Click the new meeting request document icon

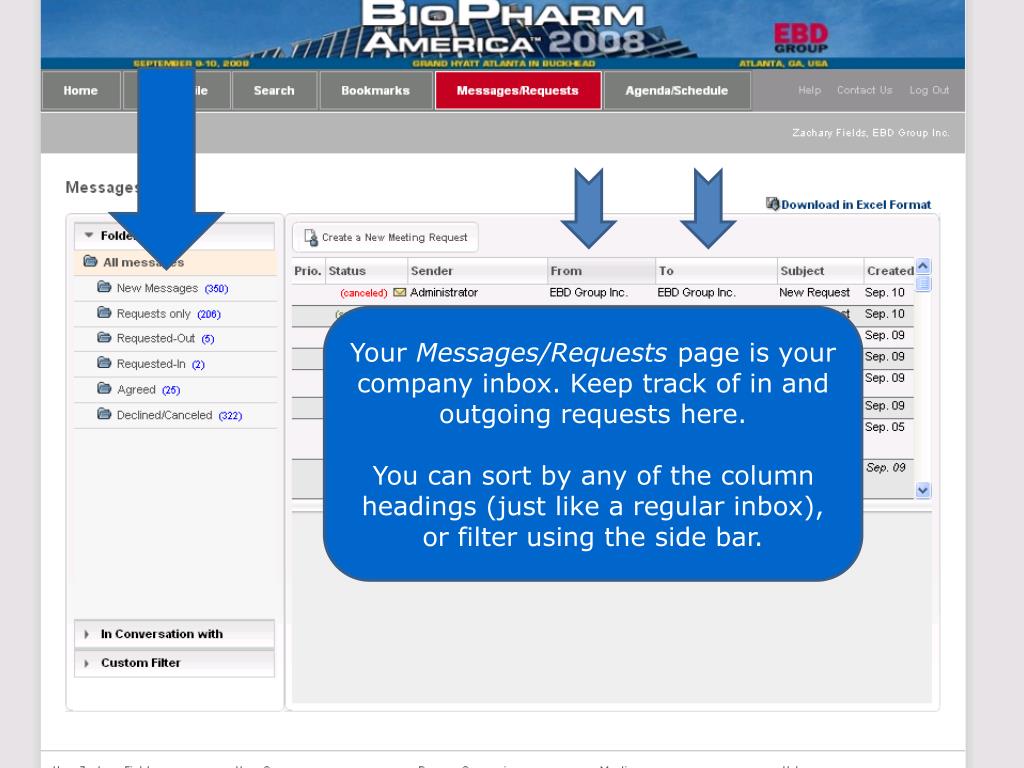pos(311,237)
